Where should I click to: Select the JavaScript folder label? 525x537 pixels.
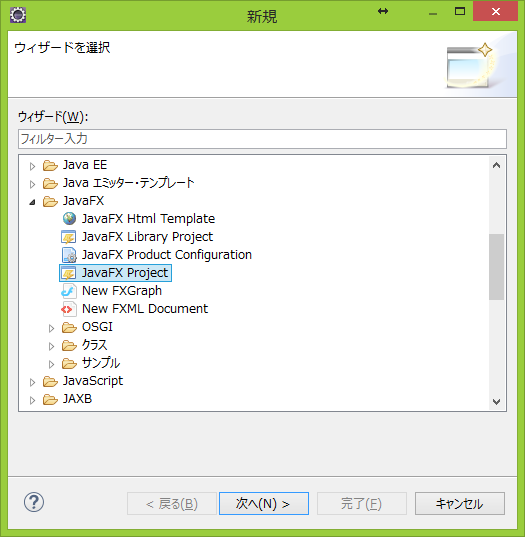coord(93,381)
